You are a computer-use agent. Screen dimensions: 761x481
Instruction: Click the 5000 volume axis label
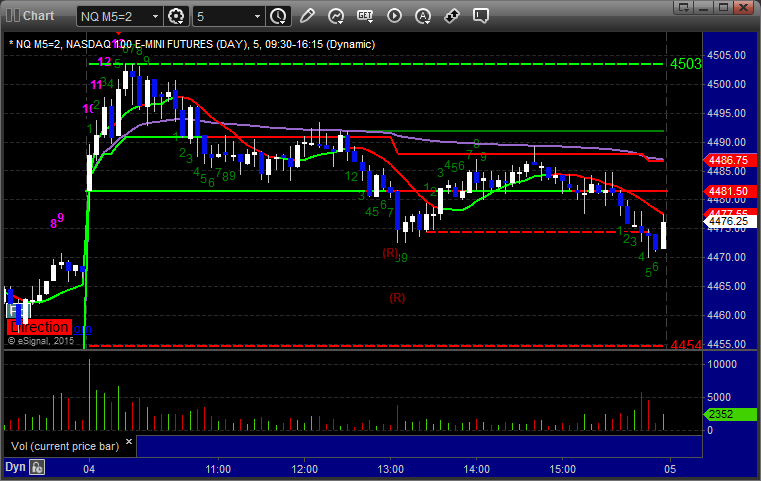pos(719,398)
